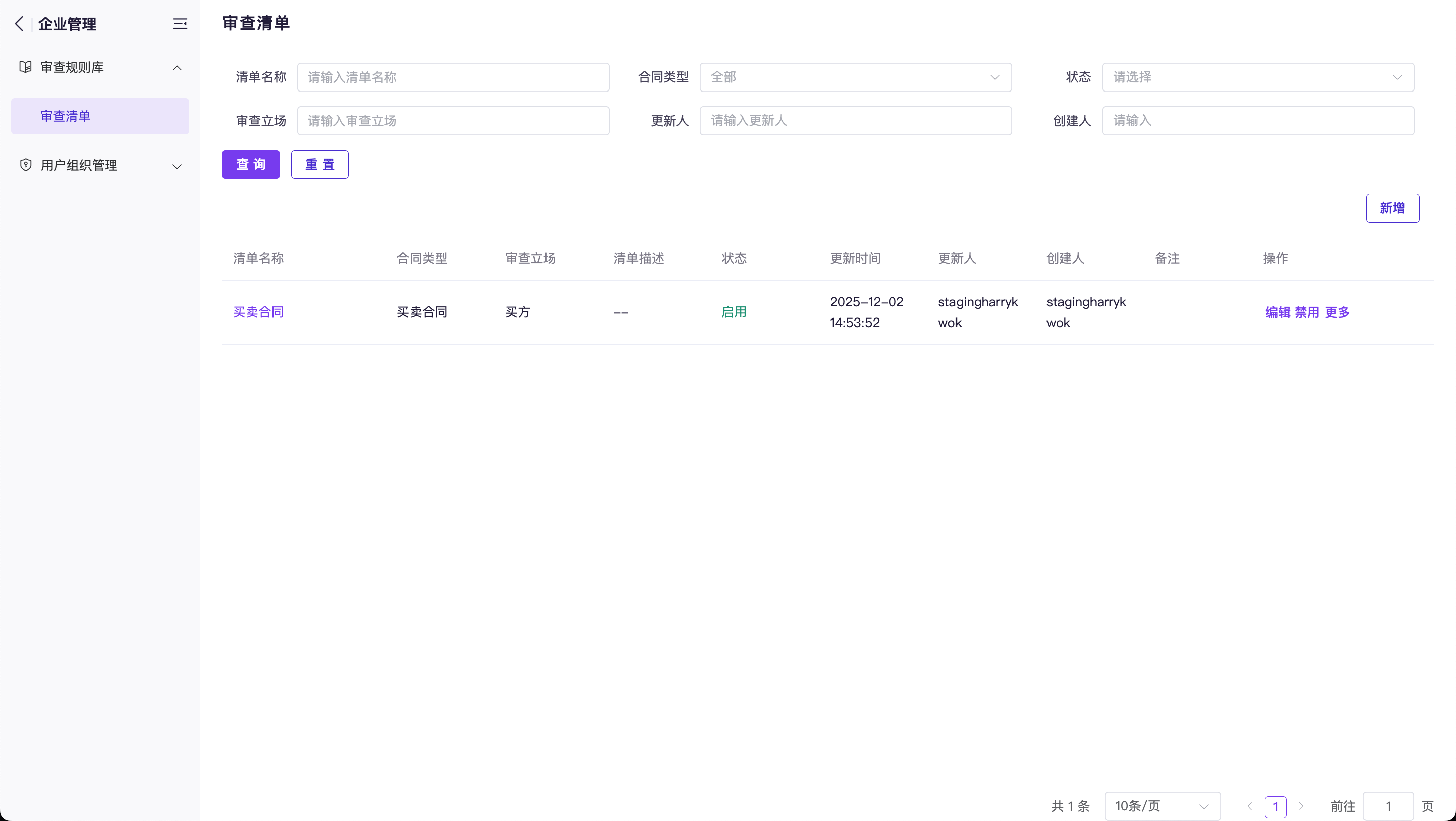Open 更多 actions for 买卖合同 row
The width and height of the screenshot is (1456, 821).
click(x=1337, y=312)
